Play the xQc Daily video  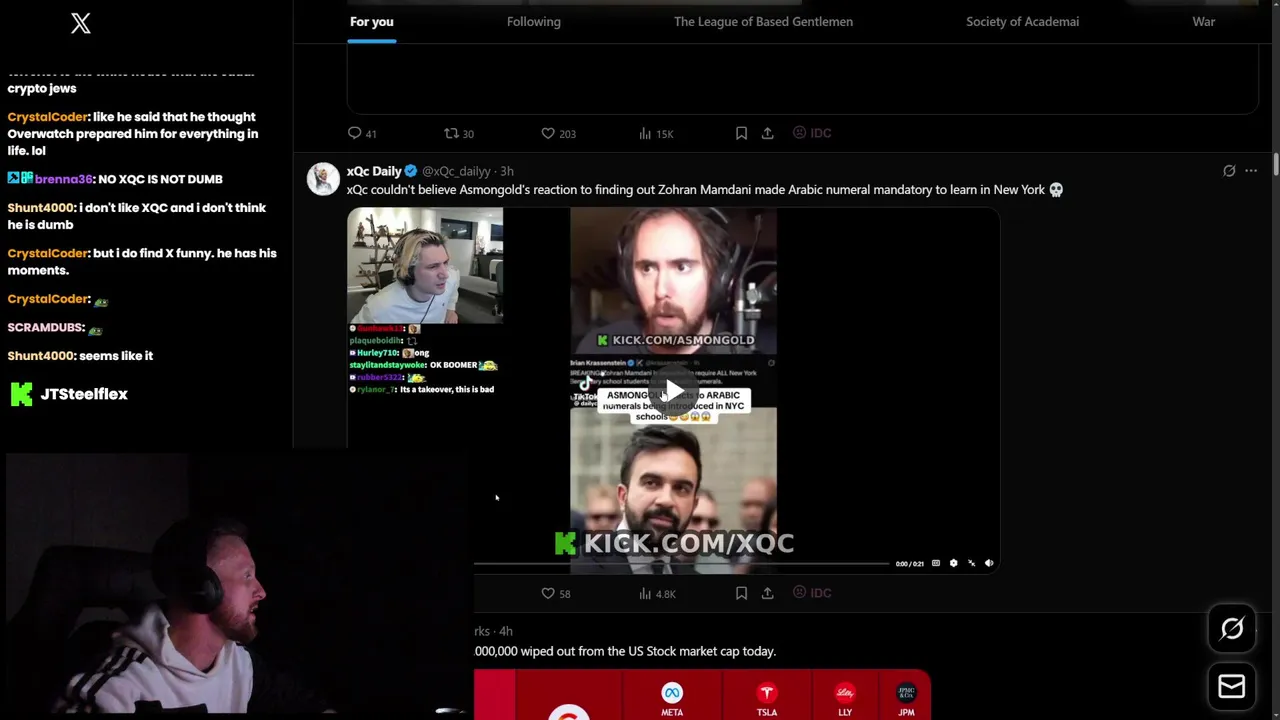[673, 390]
